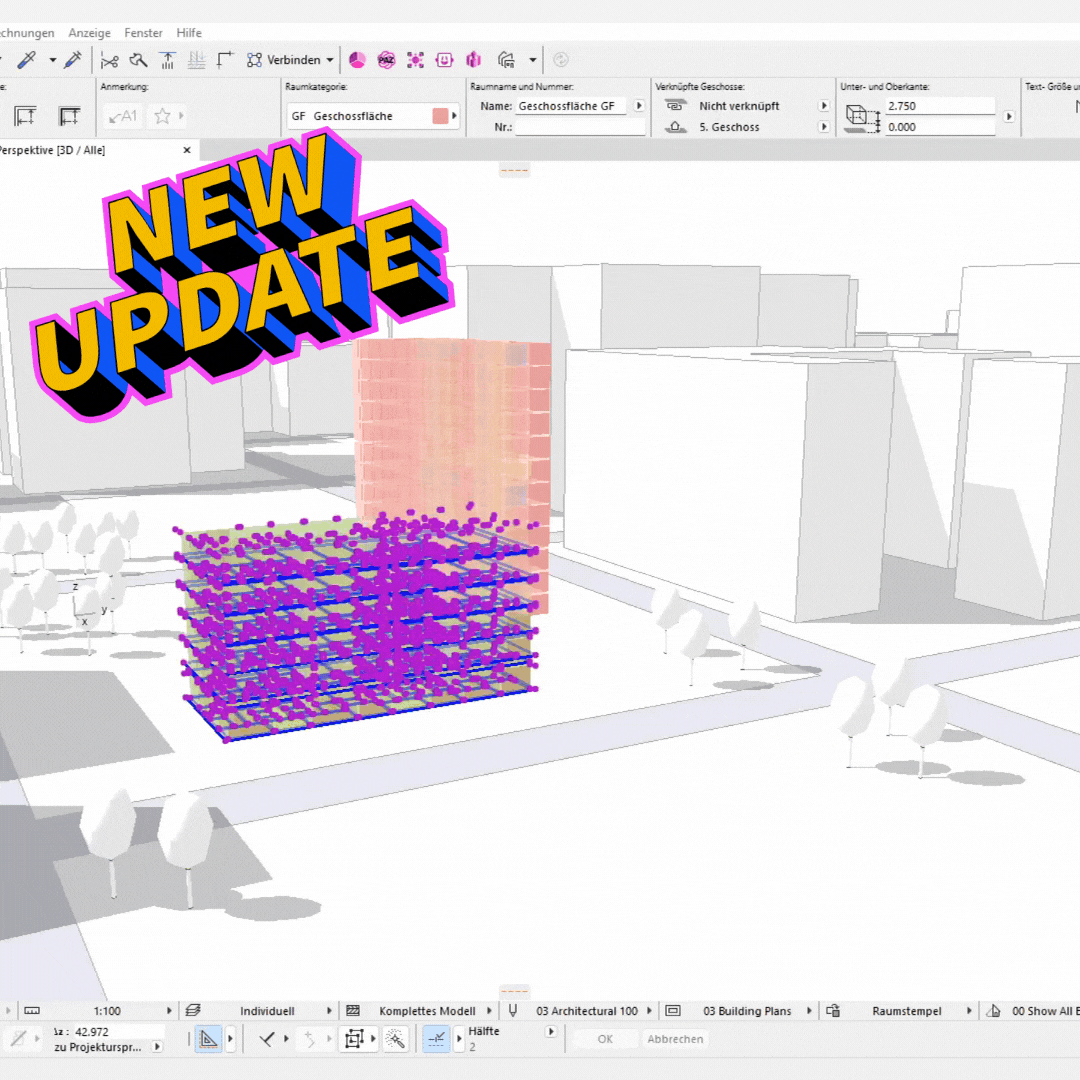Toggle the snap points Hälfte button
The image size is (1080, 1080).
tap(436, 1039)
